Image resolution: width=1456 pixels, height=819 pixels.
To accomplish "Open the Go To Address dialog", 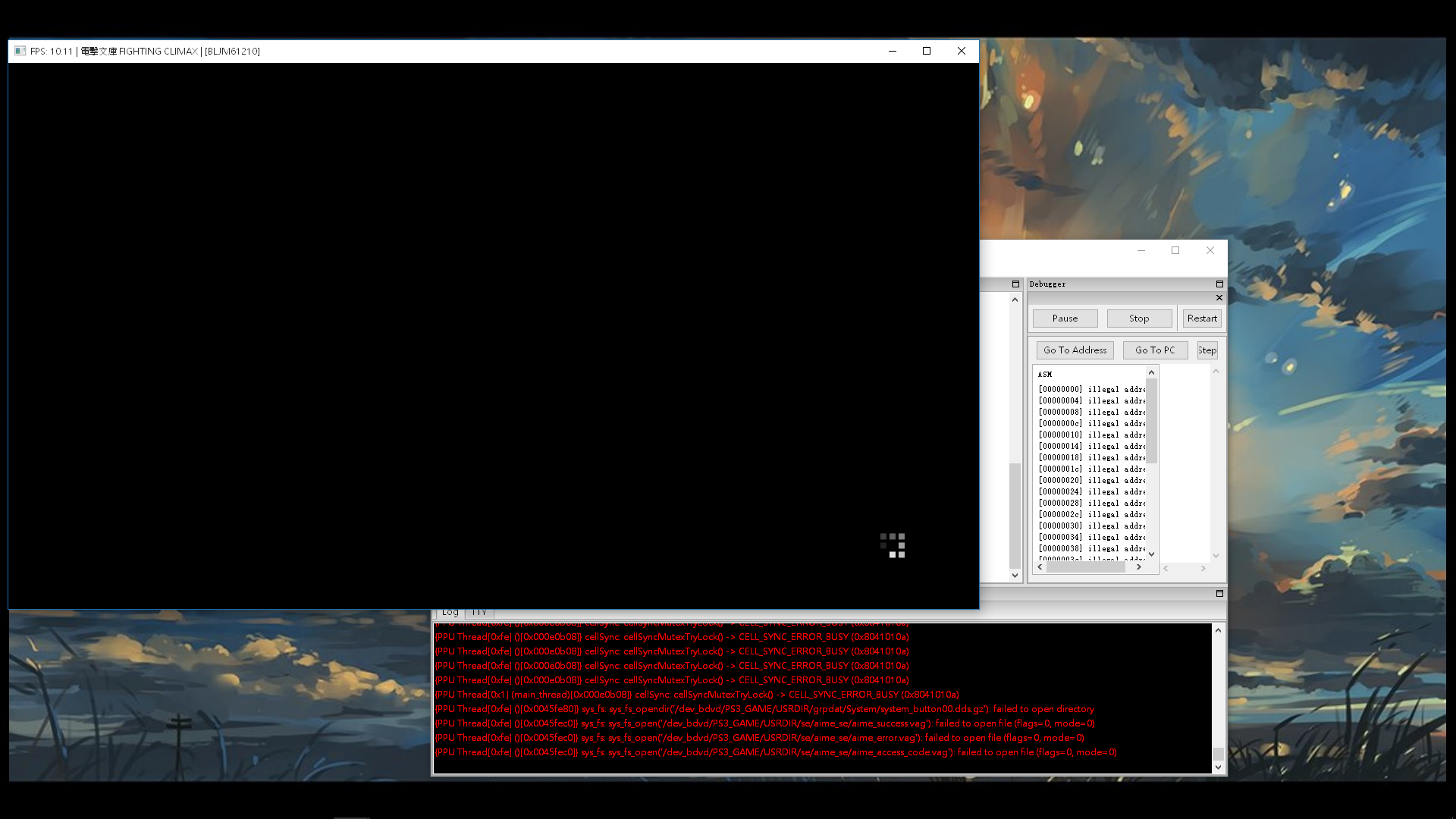I will pyautogui.click(x=1075, y=350).
